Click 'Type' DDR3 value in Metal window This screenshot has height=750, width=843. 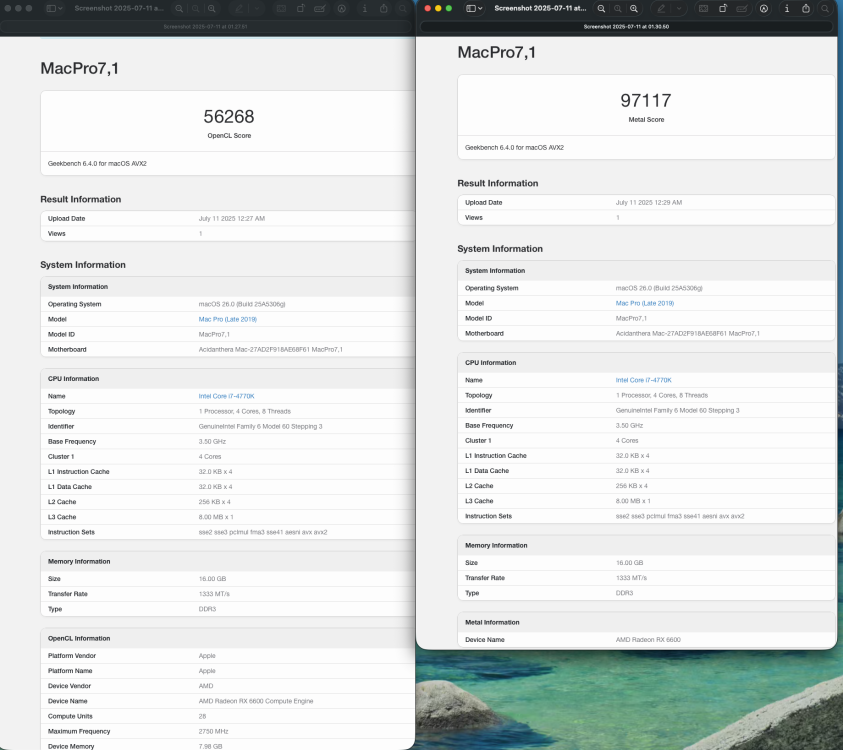624,593
